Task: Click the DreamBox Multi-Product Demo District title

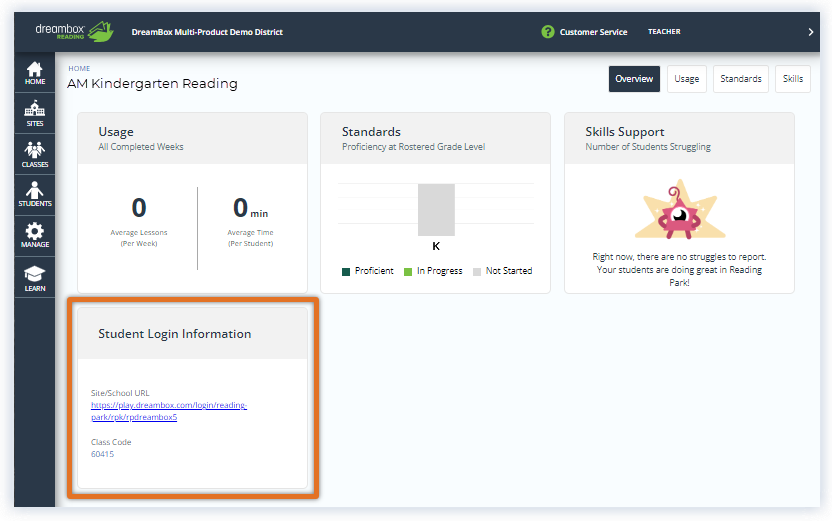Action: (x=207, y=32)
